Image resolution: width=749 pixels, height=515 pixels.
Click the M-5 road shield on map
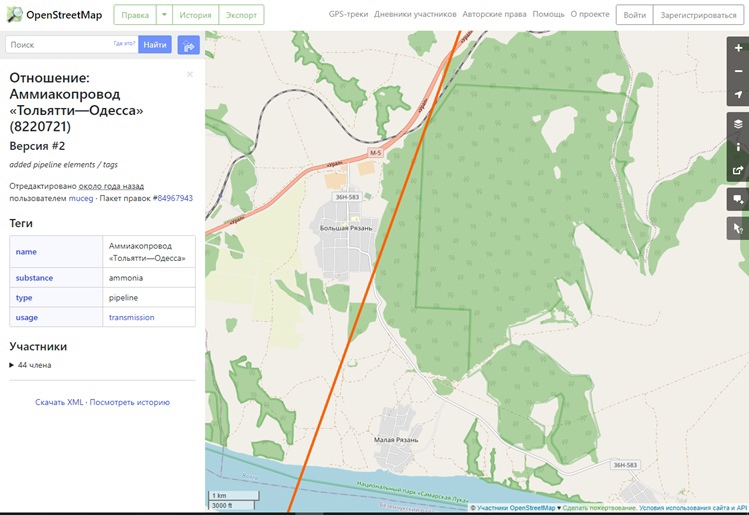(375, 153)
